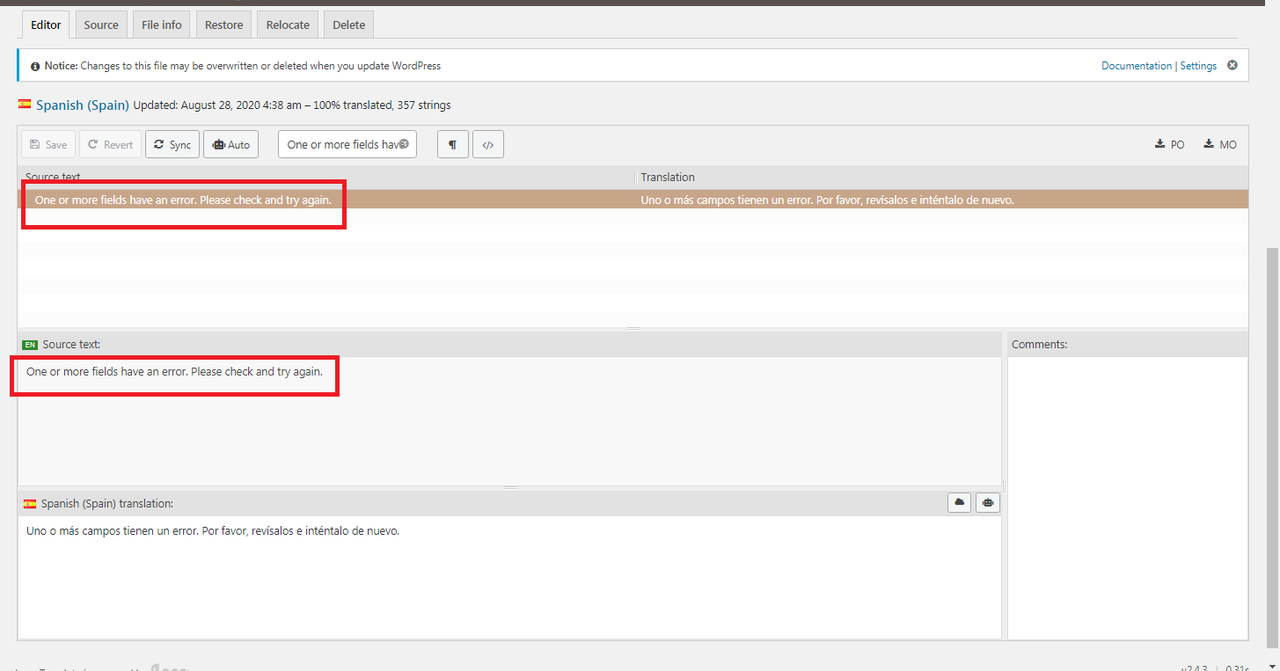
Task: Click the Spanish flag in translation header
Action: pos(30,504)
